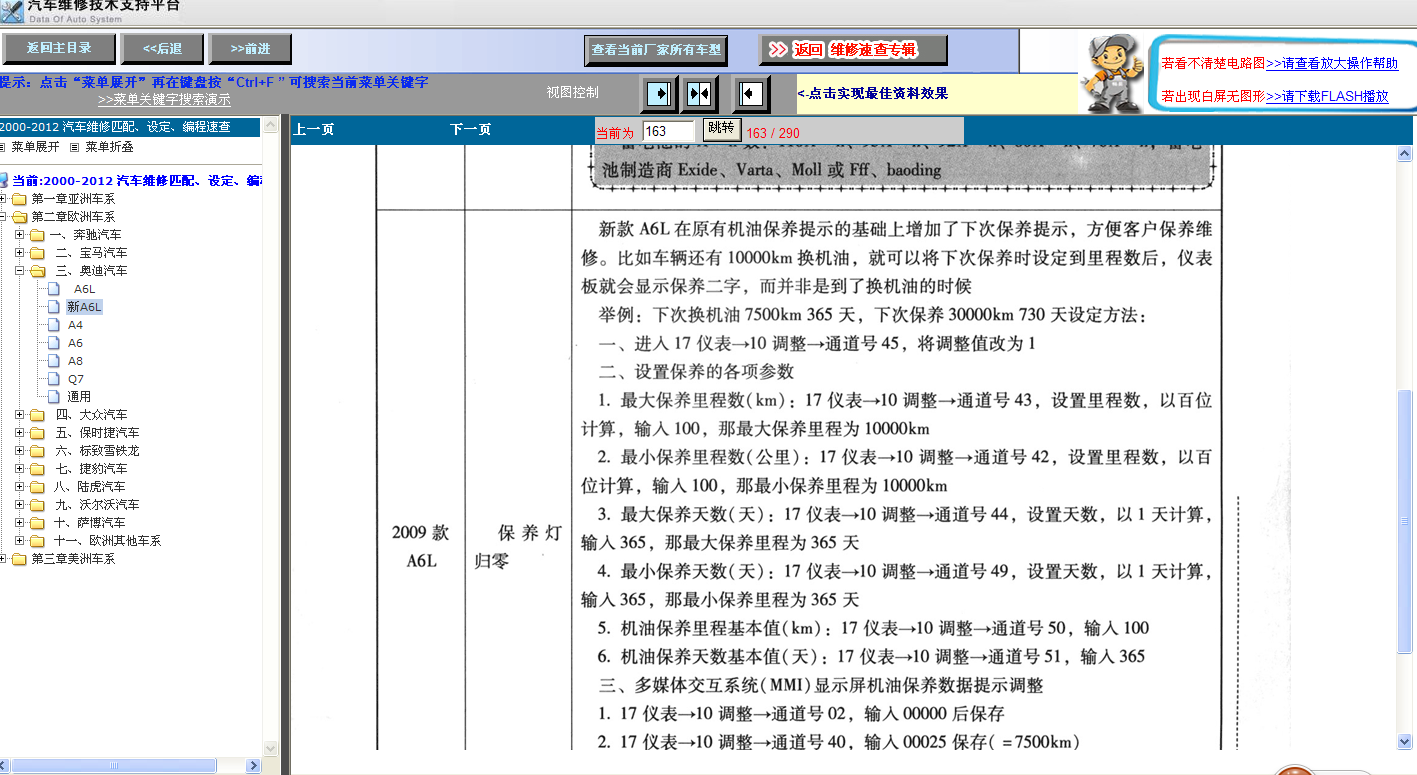The image size is (1417, 775).
Task: Select the 新A6L document icon in the tree
Action: point(54,306)
